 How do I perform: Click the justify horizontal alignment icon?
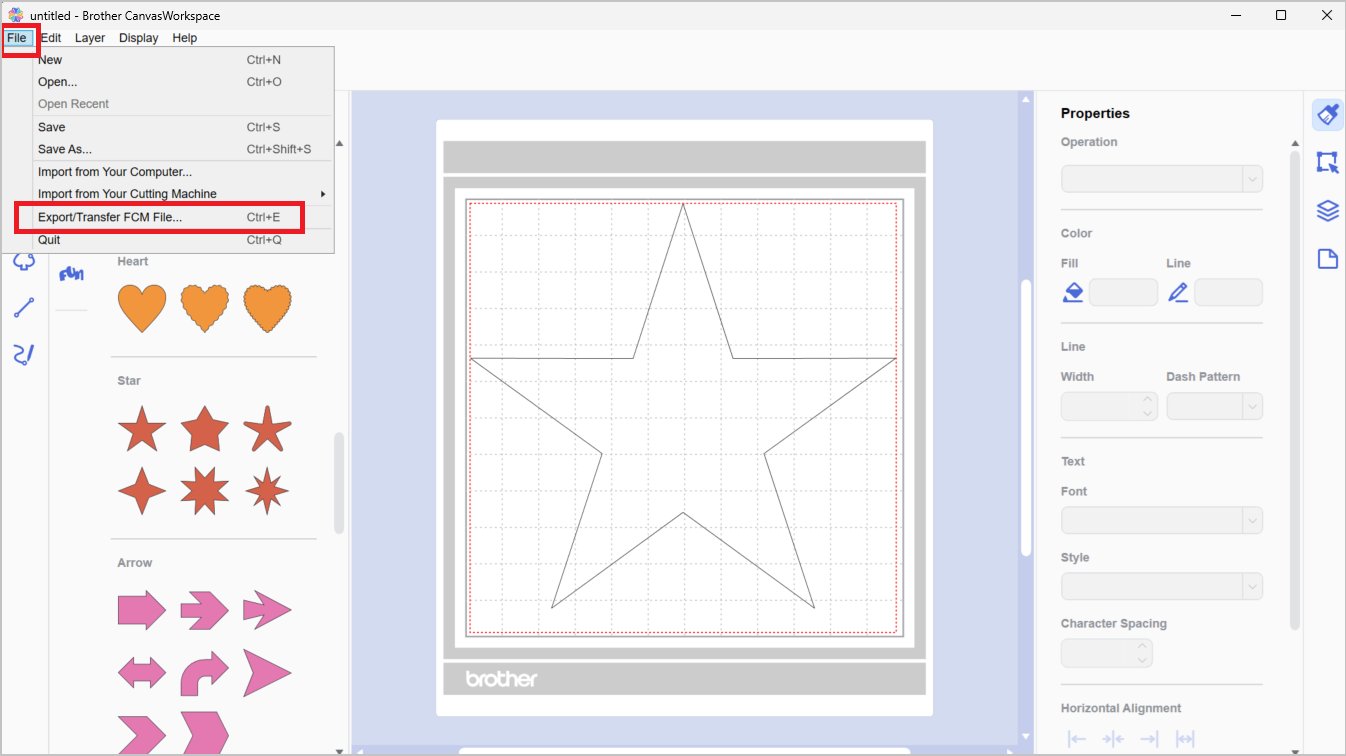point(1185,739)
